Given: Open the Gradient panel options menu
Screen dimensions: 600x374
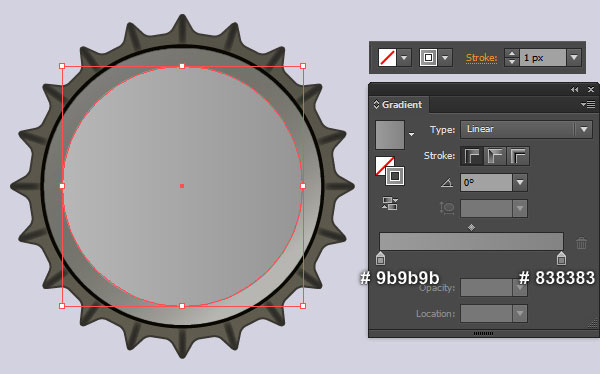Looking at the screenshot, I should 588,104.
